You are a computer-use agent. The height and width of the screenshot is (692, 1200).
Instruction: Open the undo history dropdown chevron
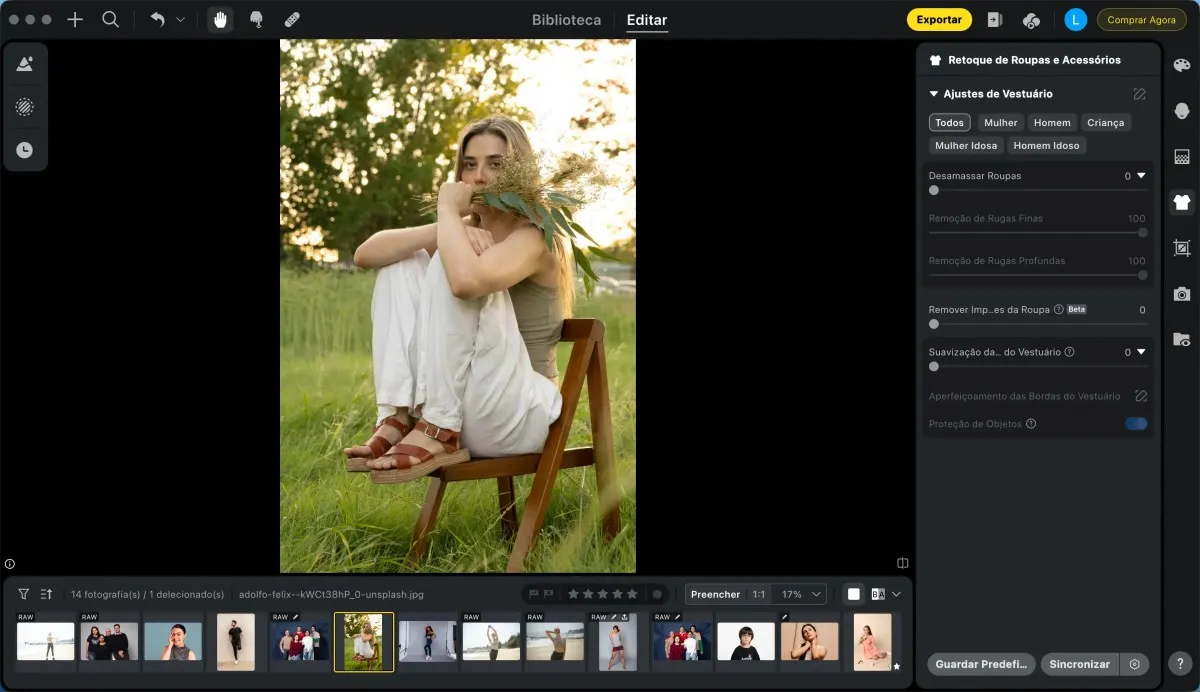click(x=180, y=19)
